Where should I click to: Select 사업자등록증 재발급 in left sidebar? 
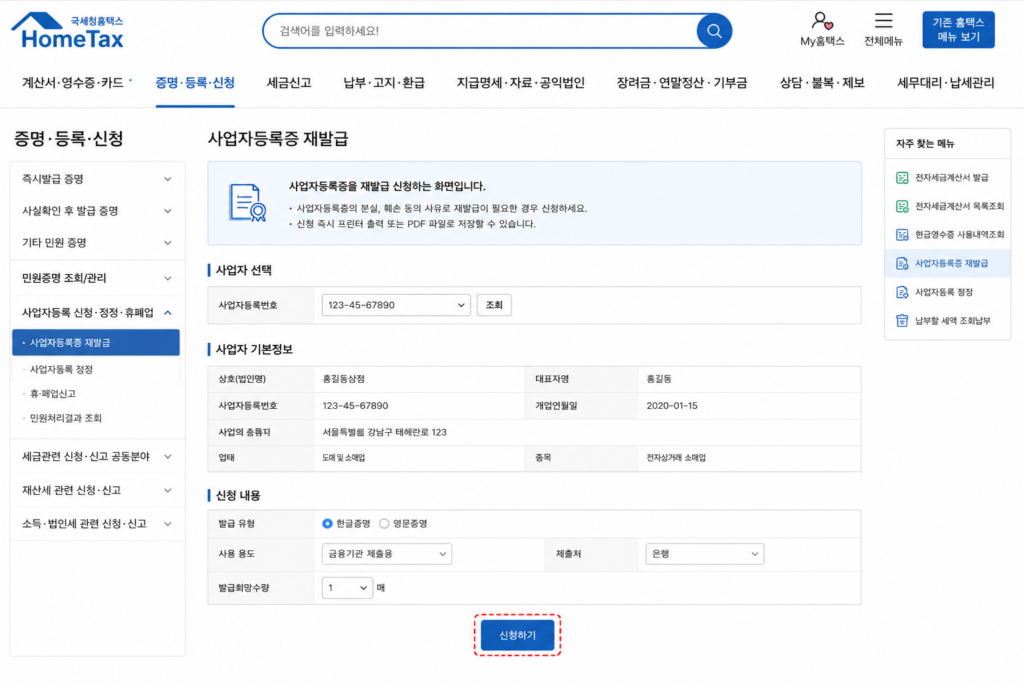96,343
